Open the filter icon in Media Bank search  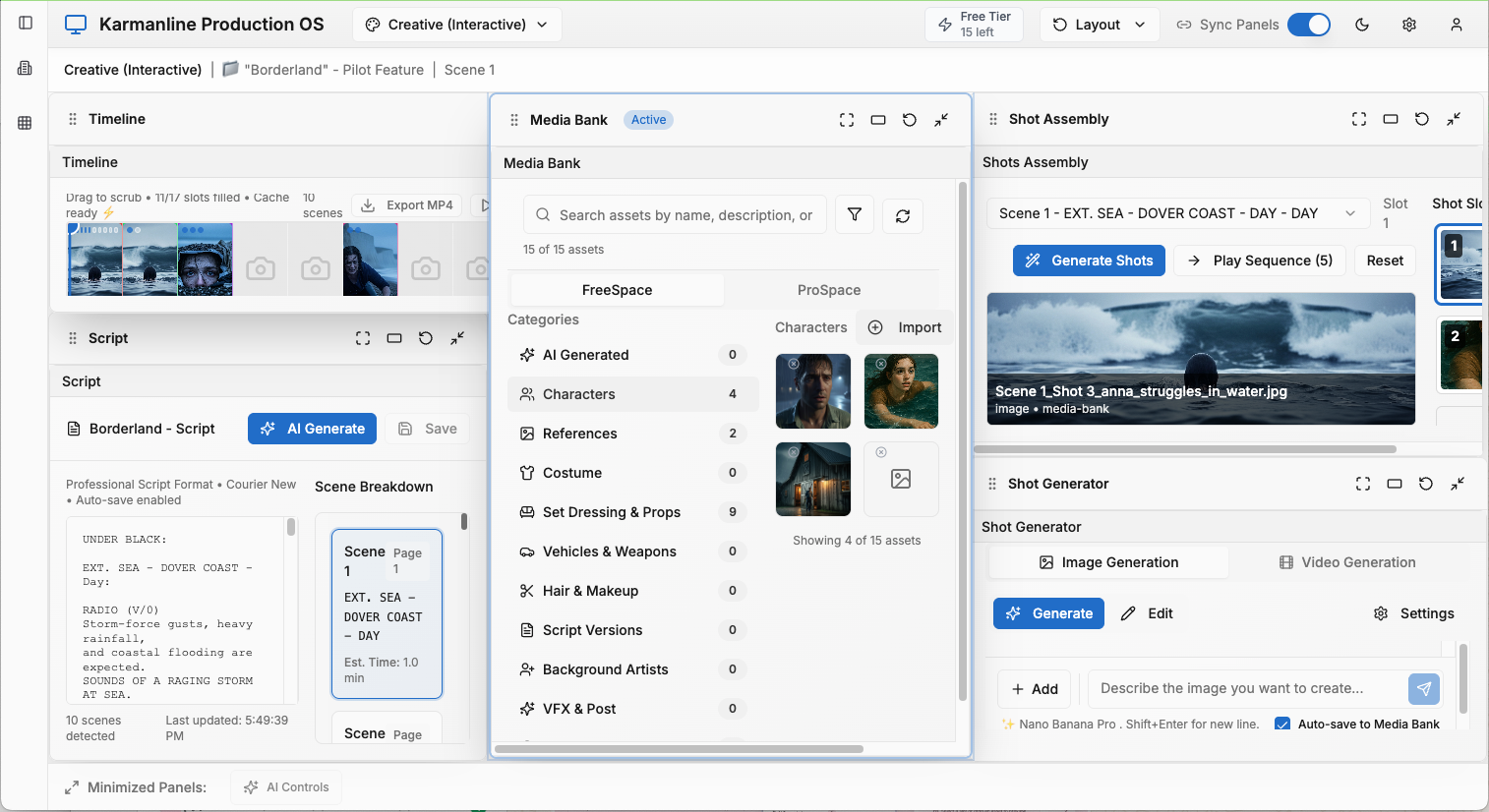[x=854, y=214]
